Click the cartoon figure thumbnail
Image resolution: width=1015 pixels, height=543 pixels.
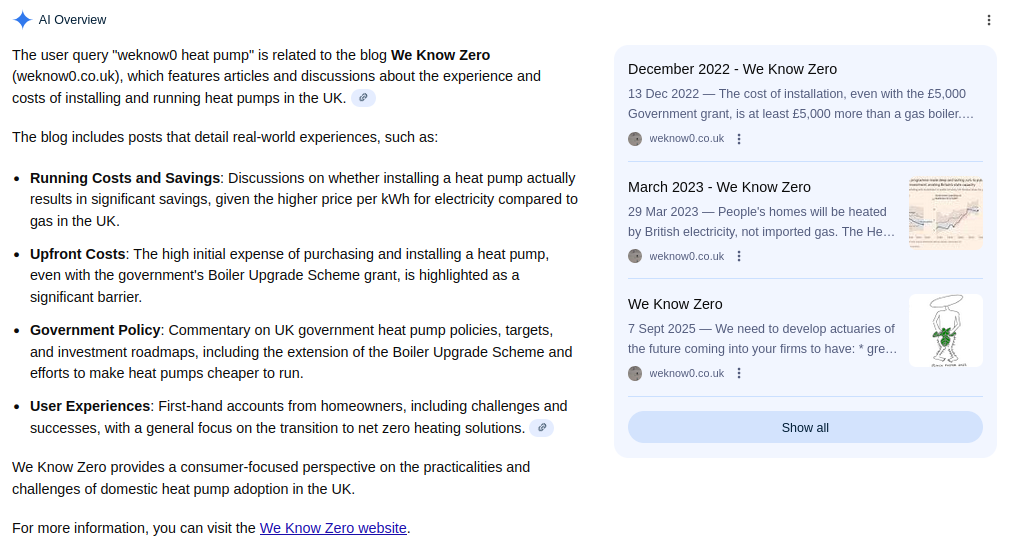(x=945, y=330)
